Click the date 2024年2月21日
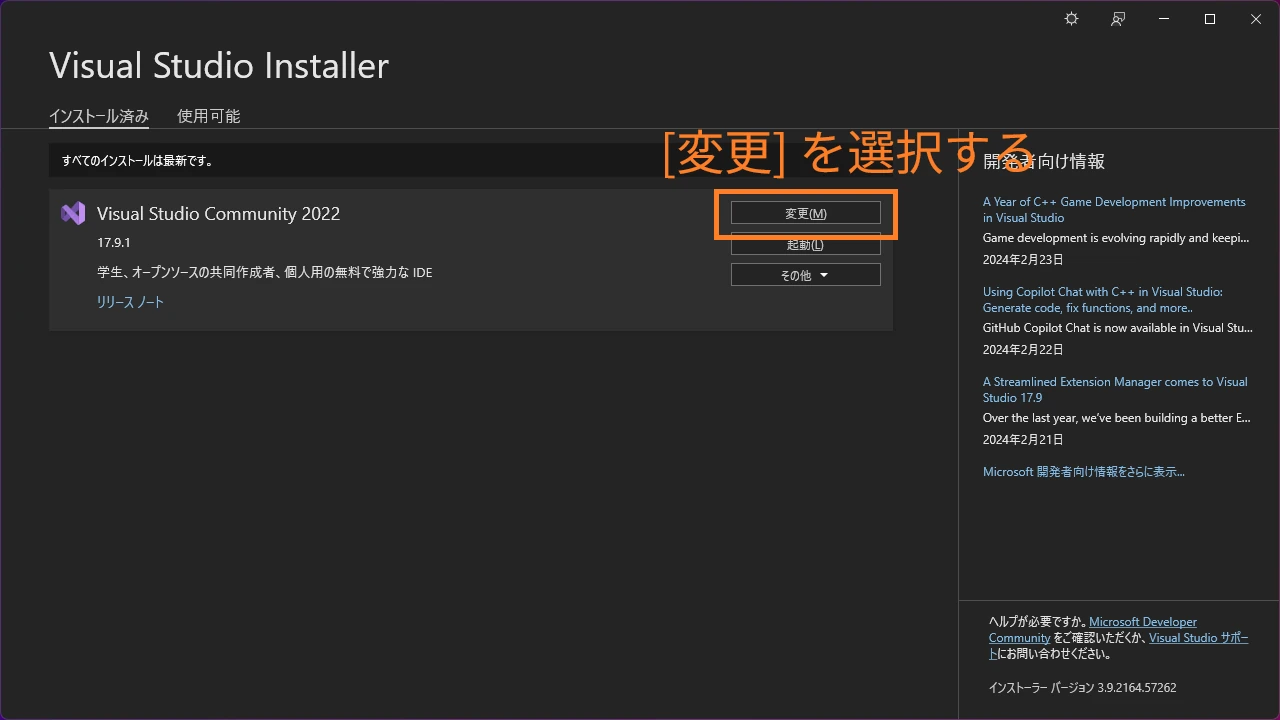1280x720 pixels. (1023, 440)
